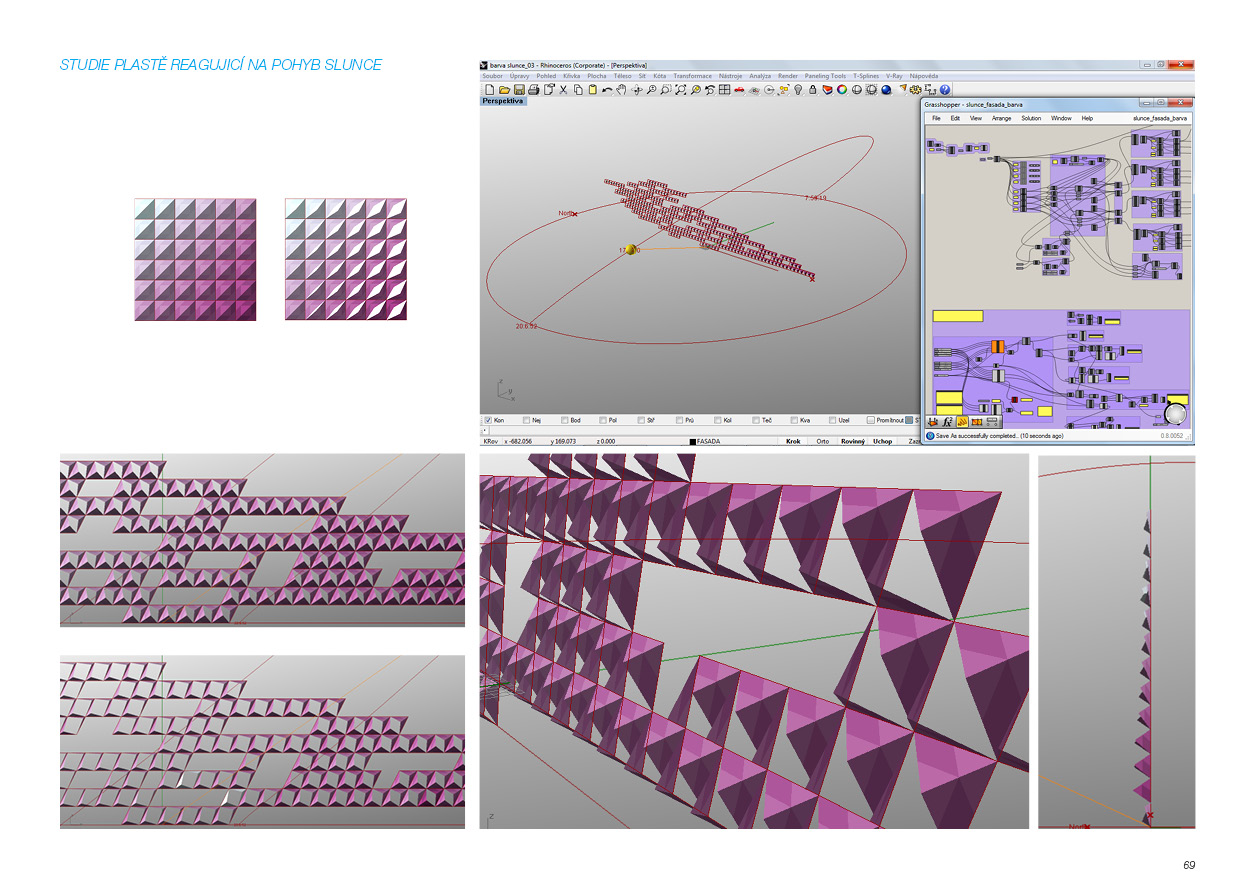Toggle Krok snap in status bar

[793, 441]
